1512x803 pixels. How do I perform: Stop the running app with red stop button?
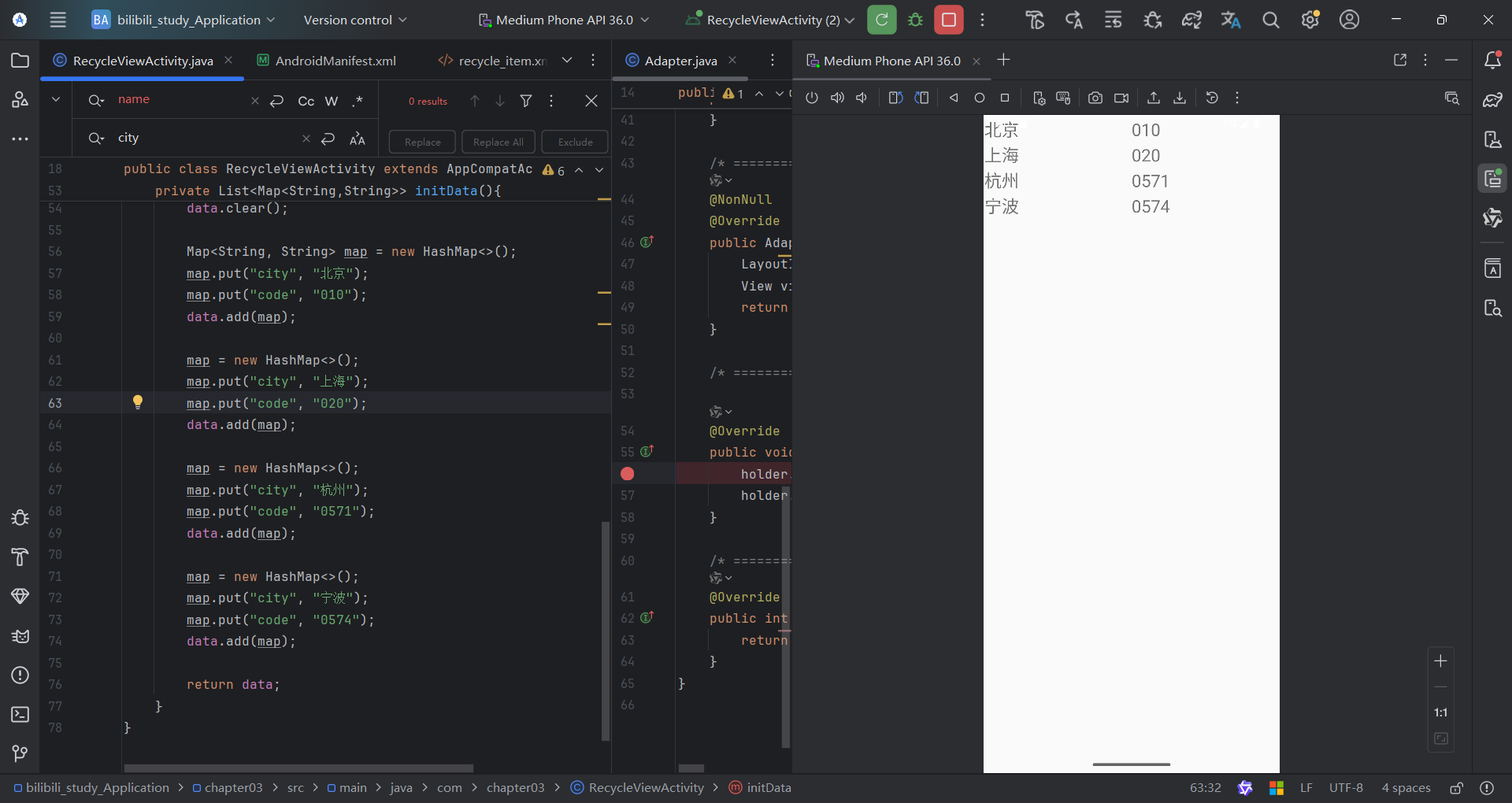point(949,20)
